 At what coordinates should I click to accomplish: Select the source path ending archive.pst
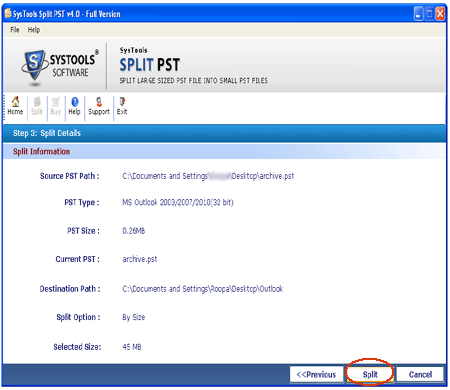click(x=208, y=176)
